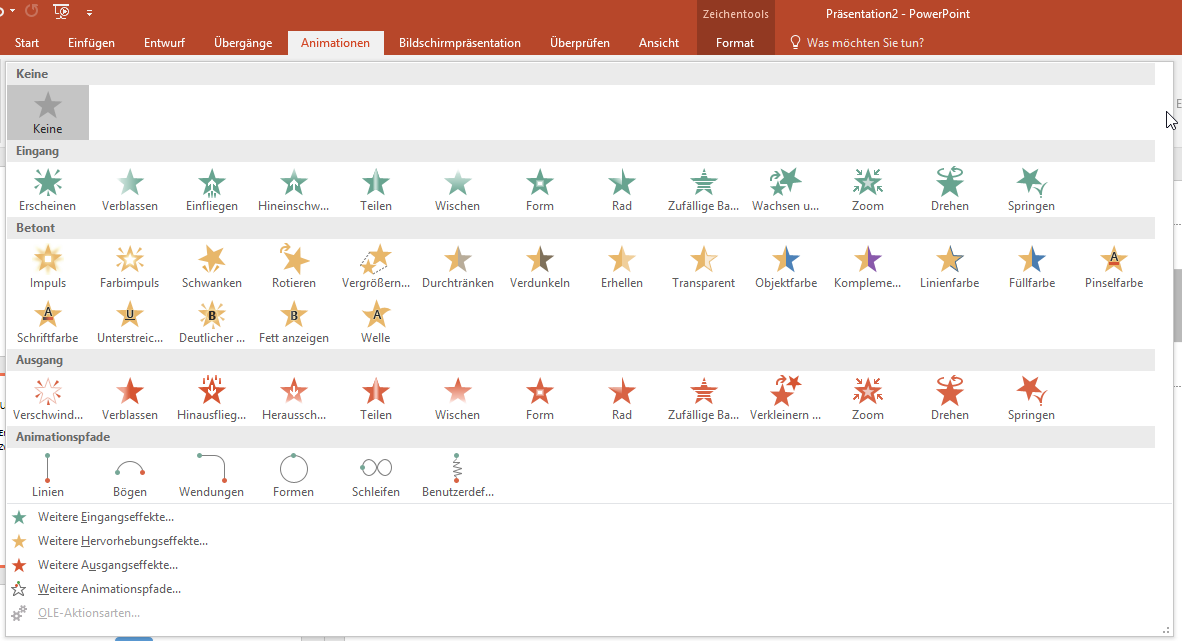Apply the Verschwinden exit effect
The image size is (1182, 641).
tap(48, 397)
